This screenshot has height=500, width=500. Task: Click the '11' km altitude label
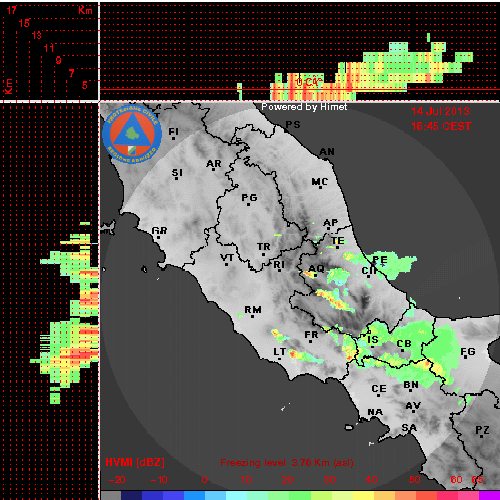(x=49, y=48)
